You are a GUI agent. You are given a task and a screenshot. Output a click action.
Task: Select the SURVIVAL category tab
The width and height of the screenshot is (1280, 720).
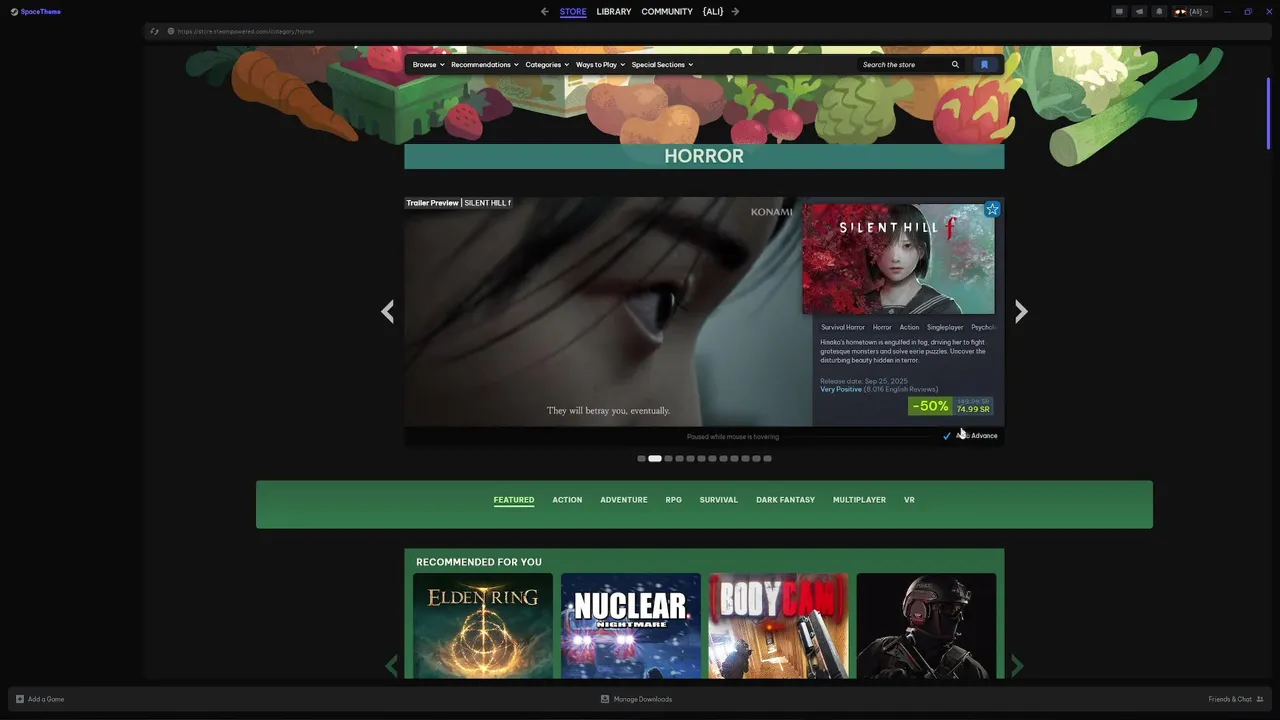pyautogui.click(x=719, y=500)
